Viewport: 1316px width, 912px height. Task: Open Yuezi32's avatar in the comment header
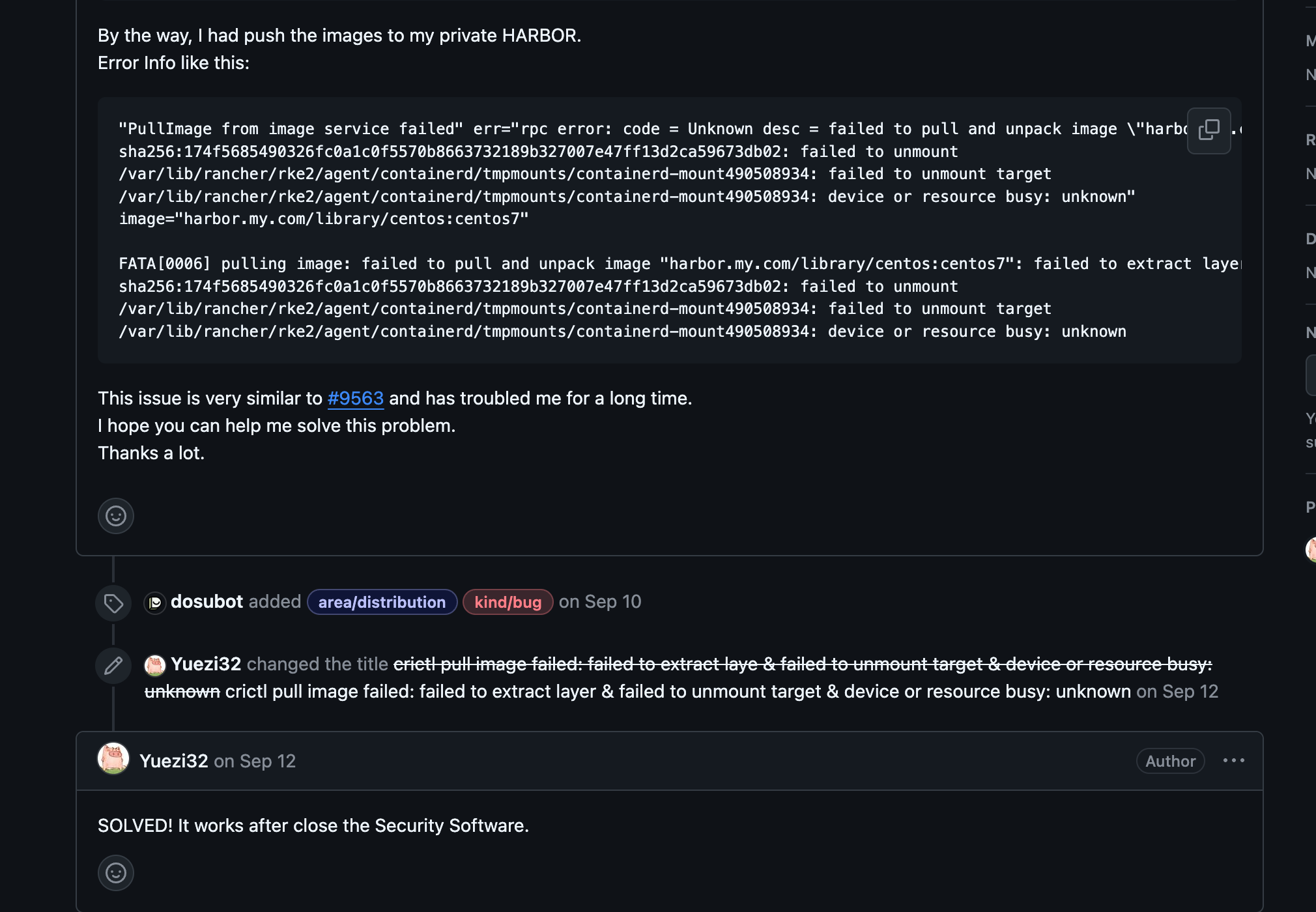click(x=113, y=759)
